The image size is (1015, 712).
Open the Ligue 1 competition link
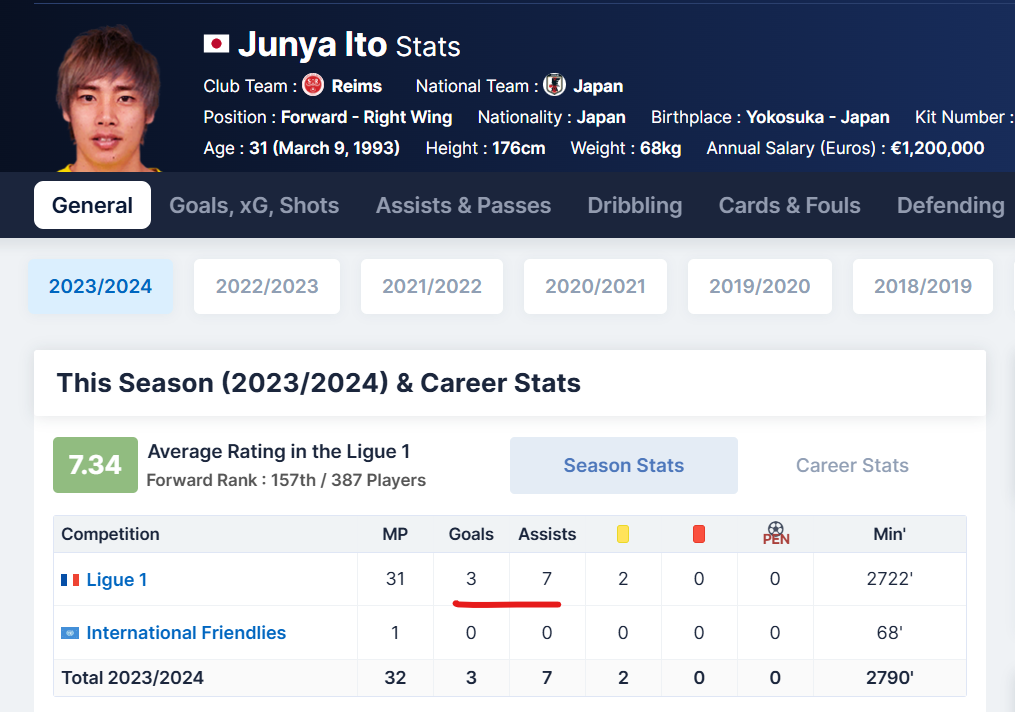(117, 579)
